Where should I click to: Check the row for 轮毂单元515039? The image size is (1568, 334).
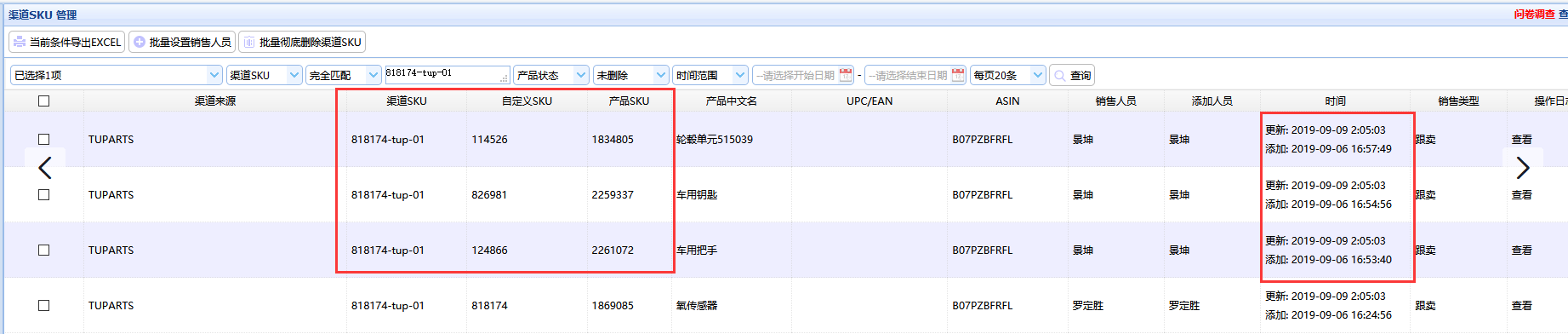click(x=44, y=139)
